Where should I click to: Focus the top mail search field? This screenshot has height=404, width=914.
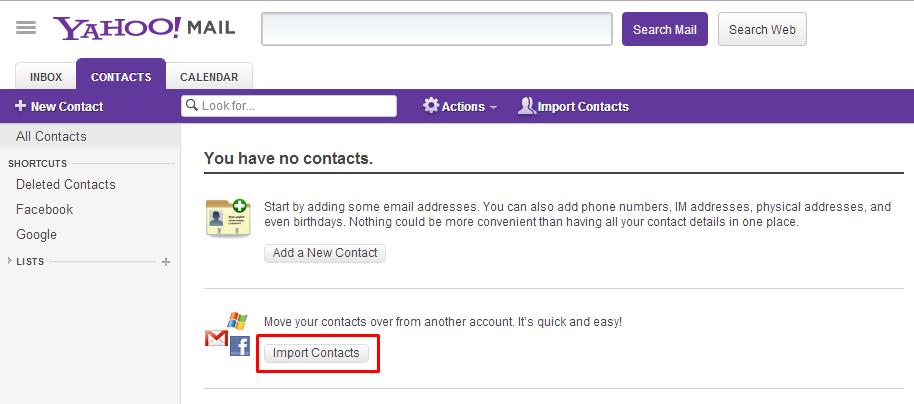point(437,29)
